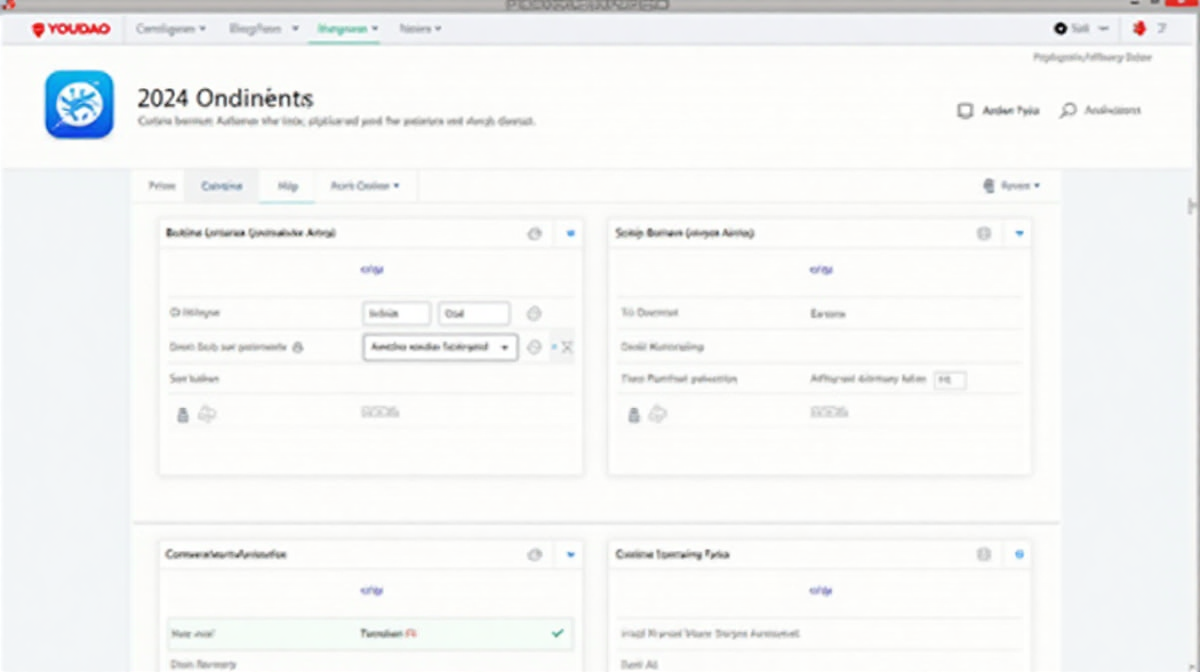This screenshot has height=672, width=1200.
Task: Select the second tab in the content tab row
Action: tap(221, 186)
